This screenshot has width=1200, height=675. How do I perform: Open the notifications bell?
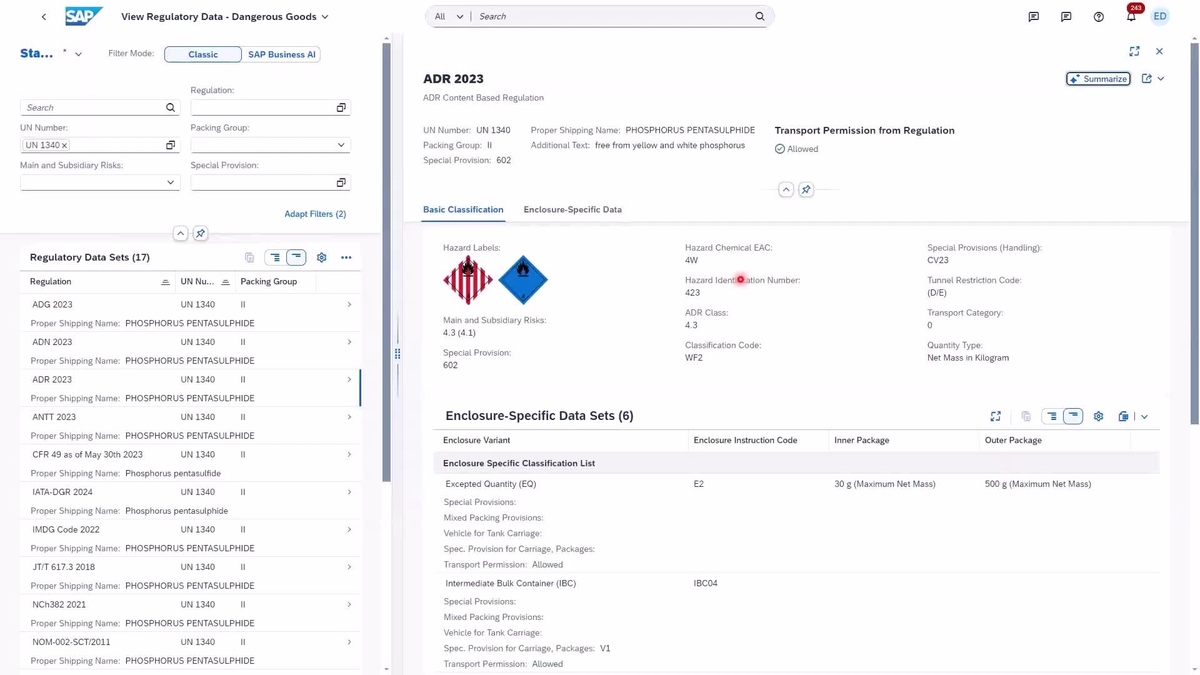click(1131, 16)
